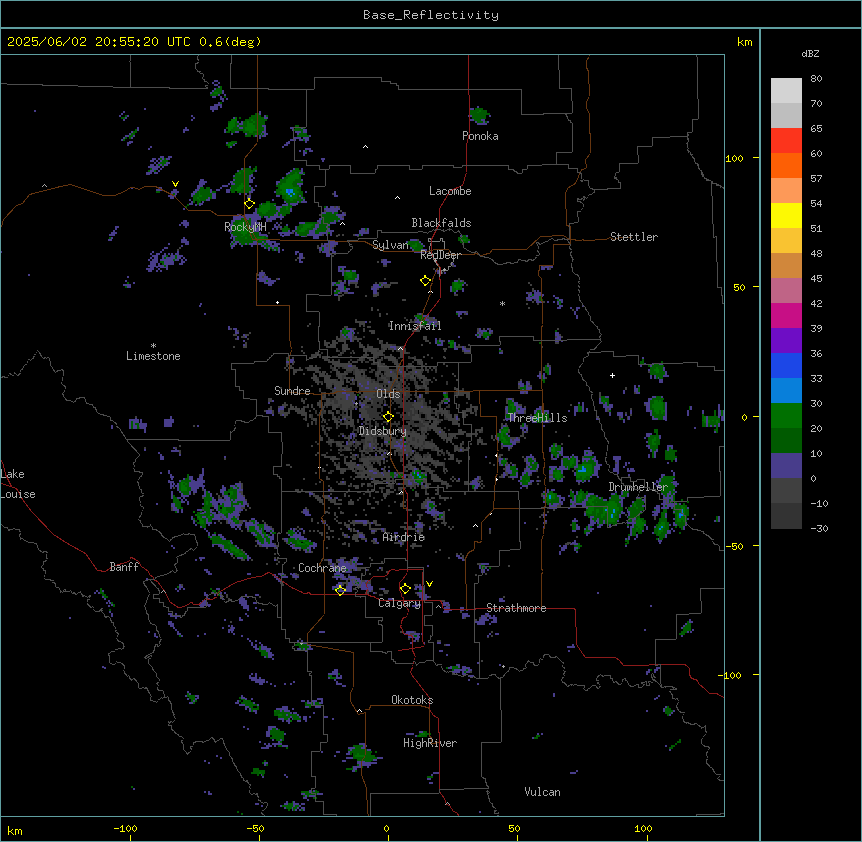This screenshot has height=842, width=862.
Task: Pick the red 60-65 dBZ legend swatch
Action: pyautogui.click(x=786, y=141)
